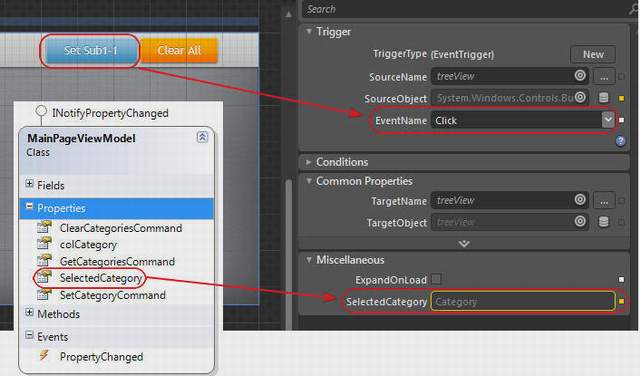
Task: Select the ClearCategoriesCommand property
Action: [121, 228]
